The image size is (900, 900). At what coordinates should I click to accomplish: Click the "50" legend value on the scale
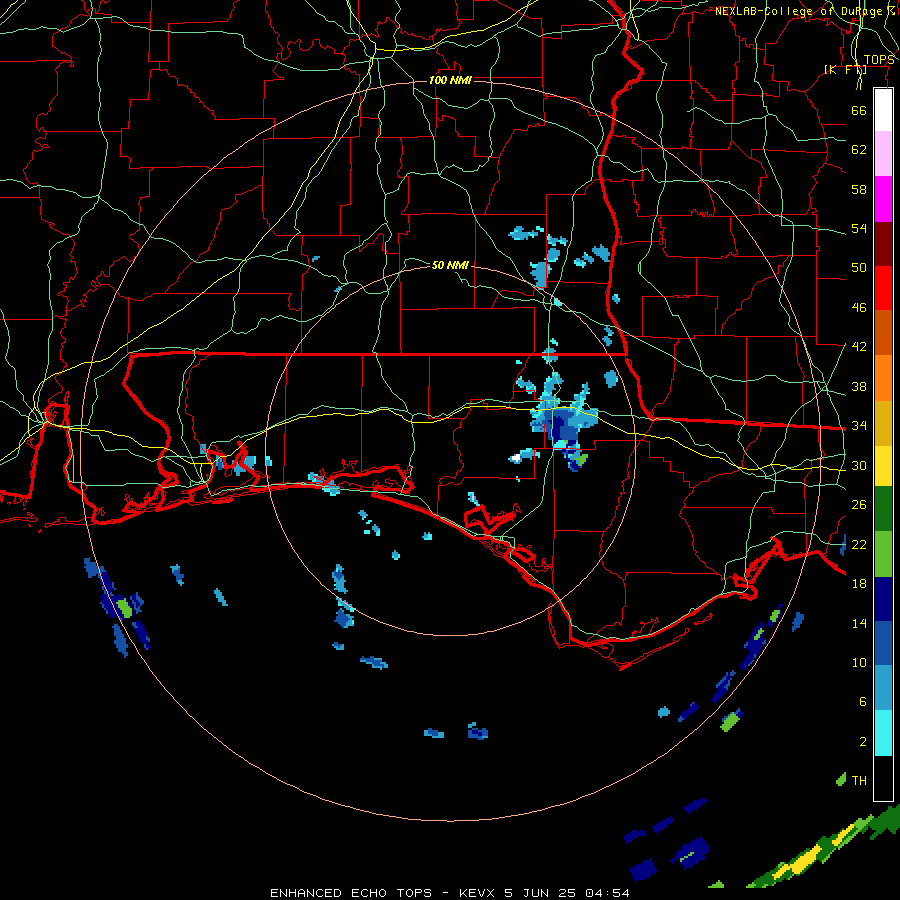(859, 268)
